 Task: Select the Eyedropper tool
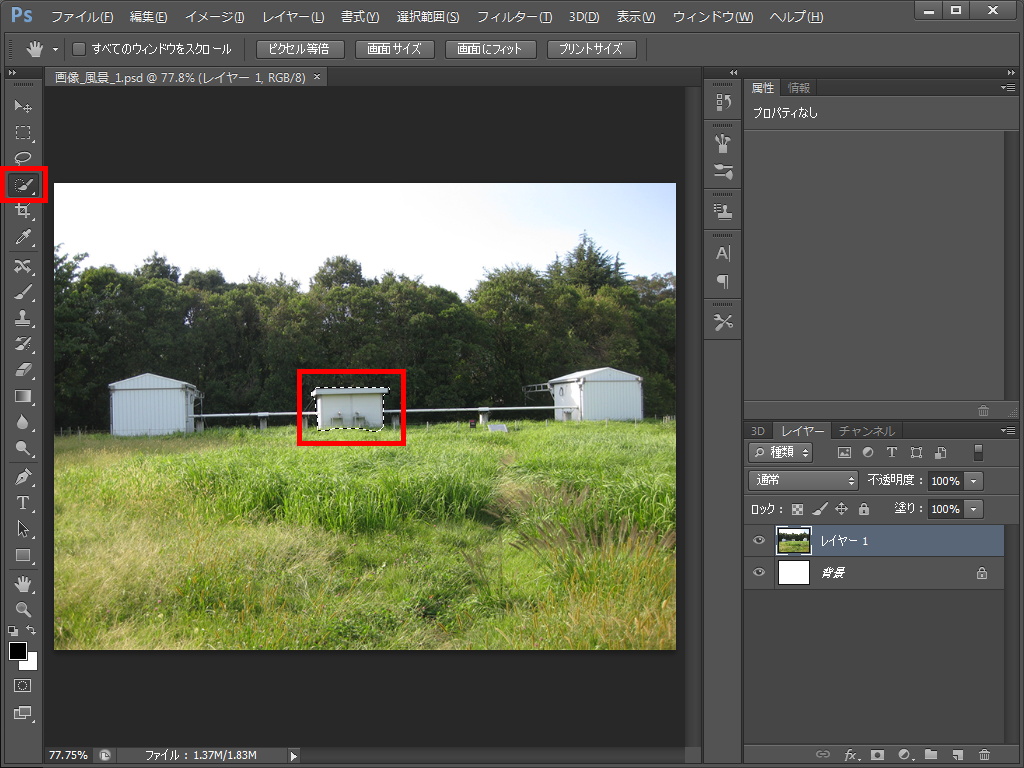point(24,237)
